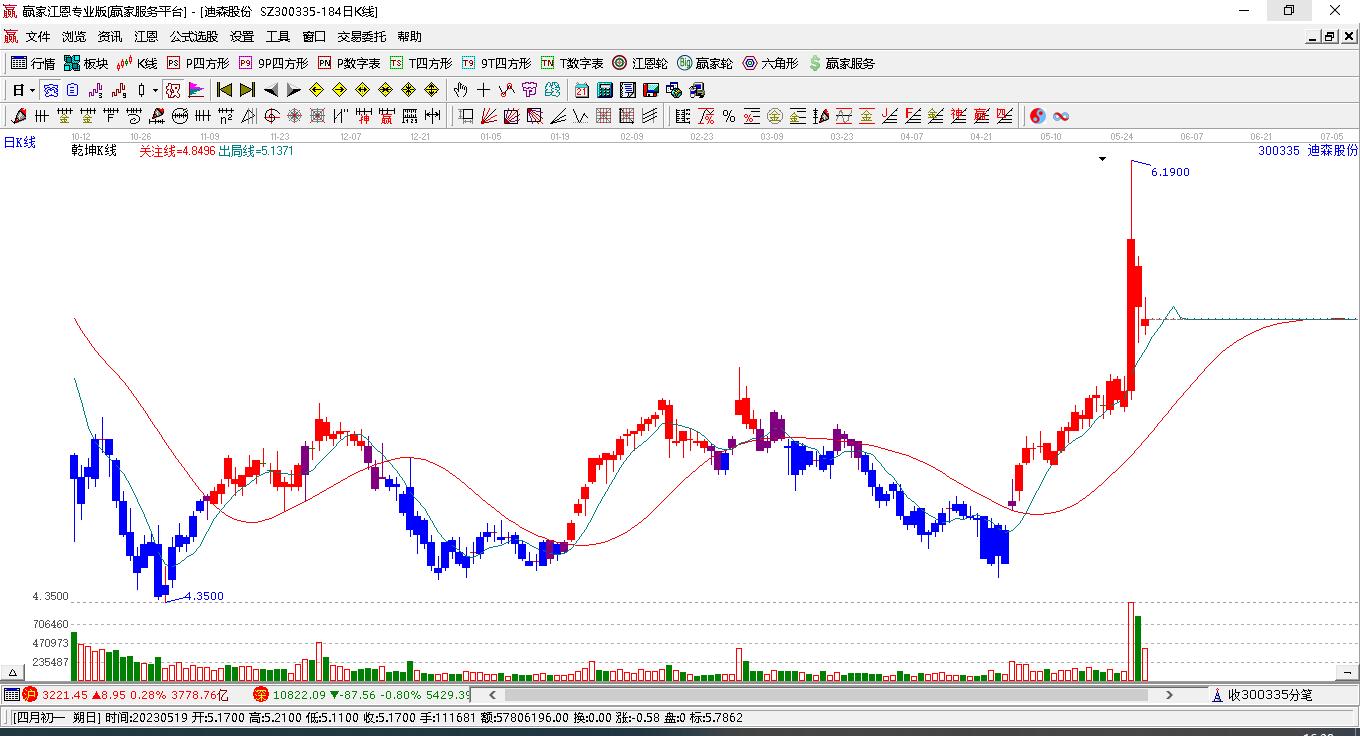This screenshot has width=1360, height=736.
Task: Open the calculator tool icon
Action: pos(605,90)
